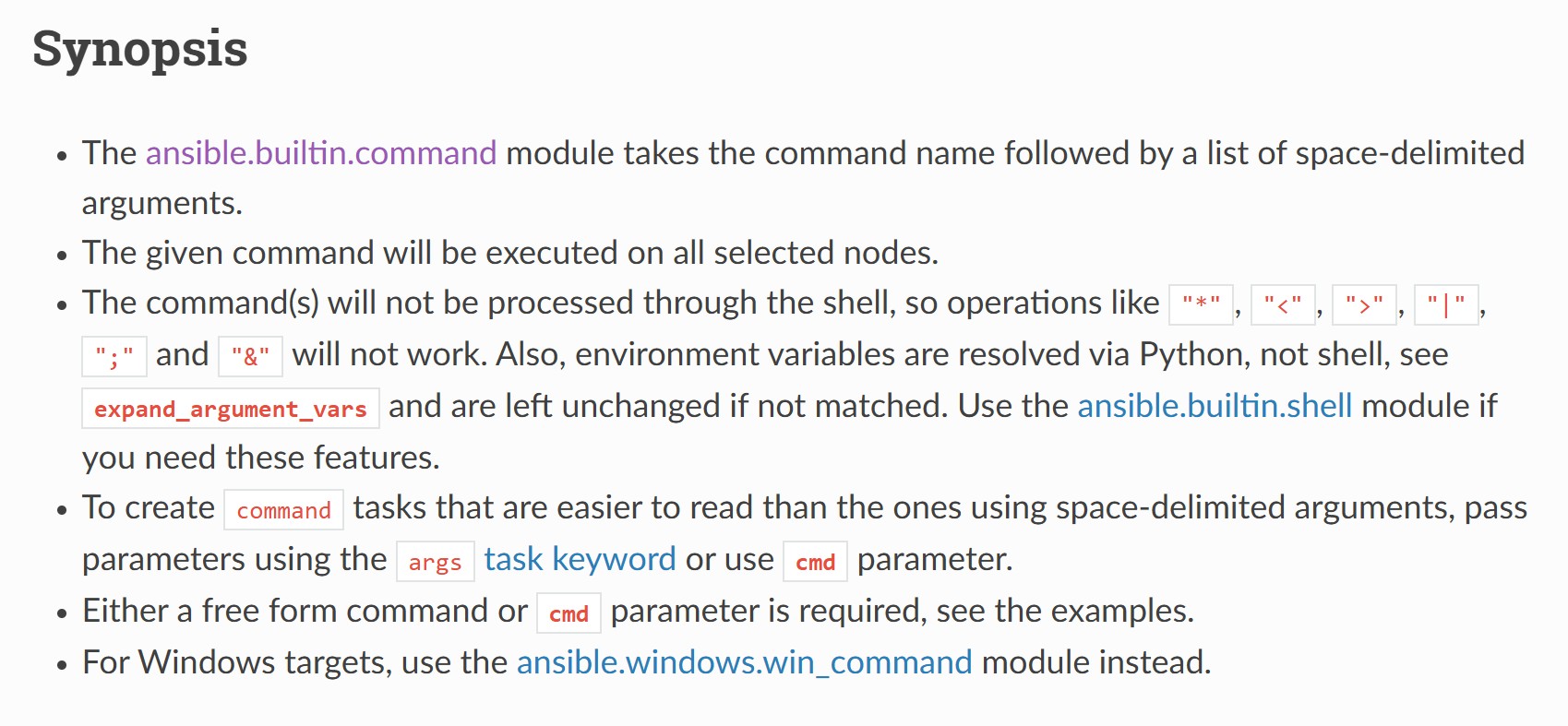Click the less-than "<" code snippet
This screenshot has width=1568, height=726.
[1282, 303]
